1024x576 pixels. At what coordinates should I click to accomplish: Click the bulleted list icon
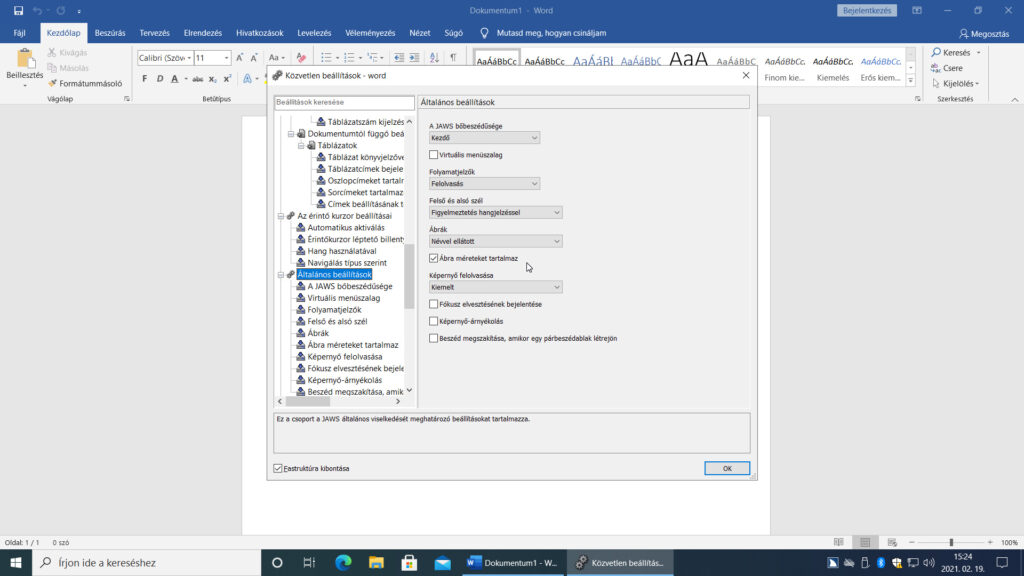[326, 58]
